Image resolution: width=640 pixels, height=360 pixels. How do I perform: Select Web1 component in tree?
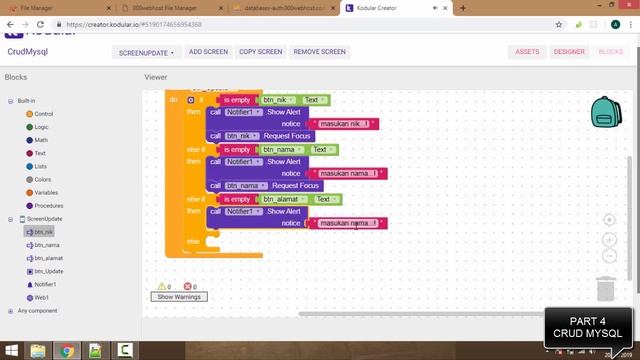pyautogui.click(x=37, y=298)
